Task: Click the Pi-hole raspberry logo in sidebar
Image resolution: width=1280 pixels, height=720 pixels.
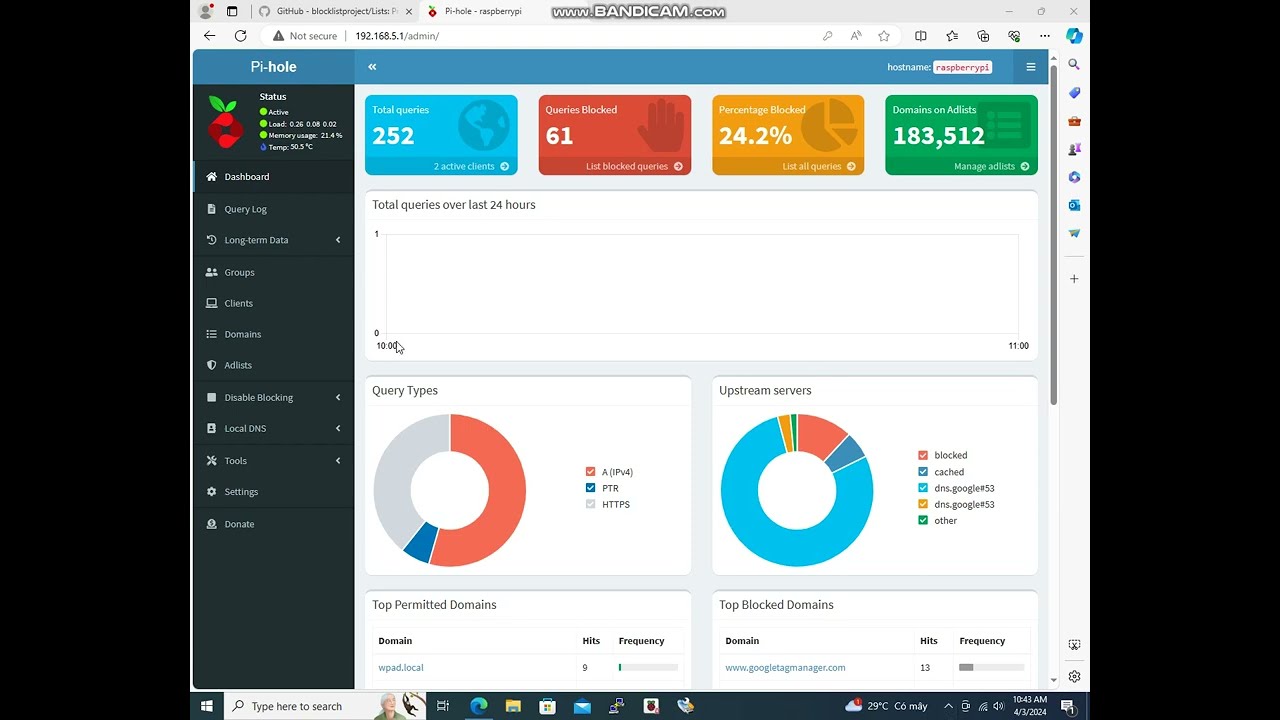Action: pos(224,121)
